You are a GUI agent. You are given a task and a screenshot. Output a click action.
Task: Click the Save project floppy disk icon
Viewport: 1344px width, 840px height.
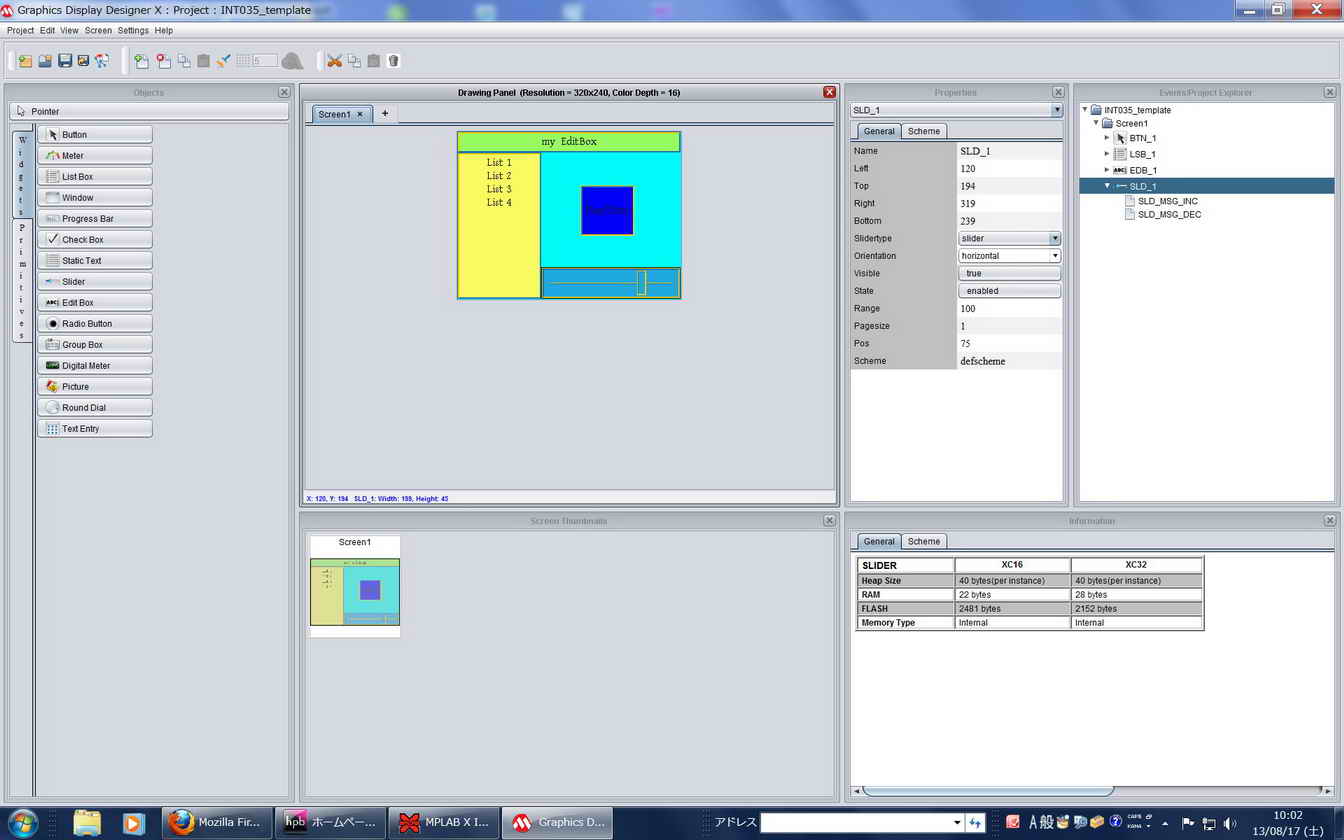coord(65,61)
